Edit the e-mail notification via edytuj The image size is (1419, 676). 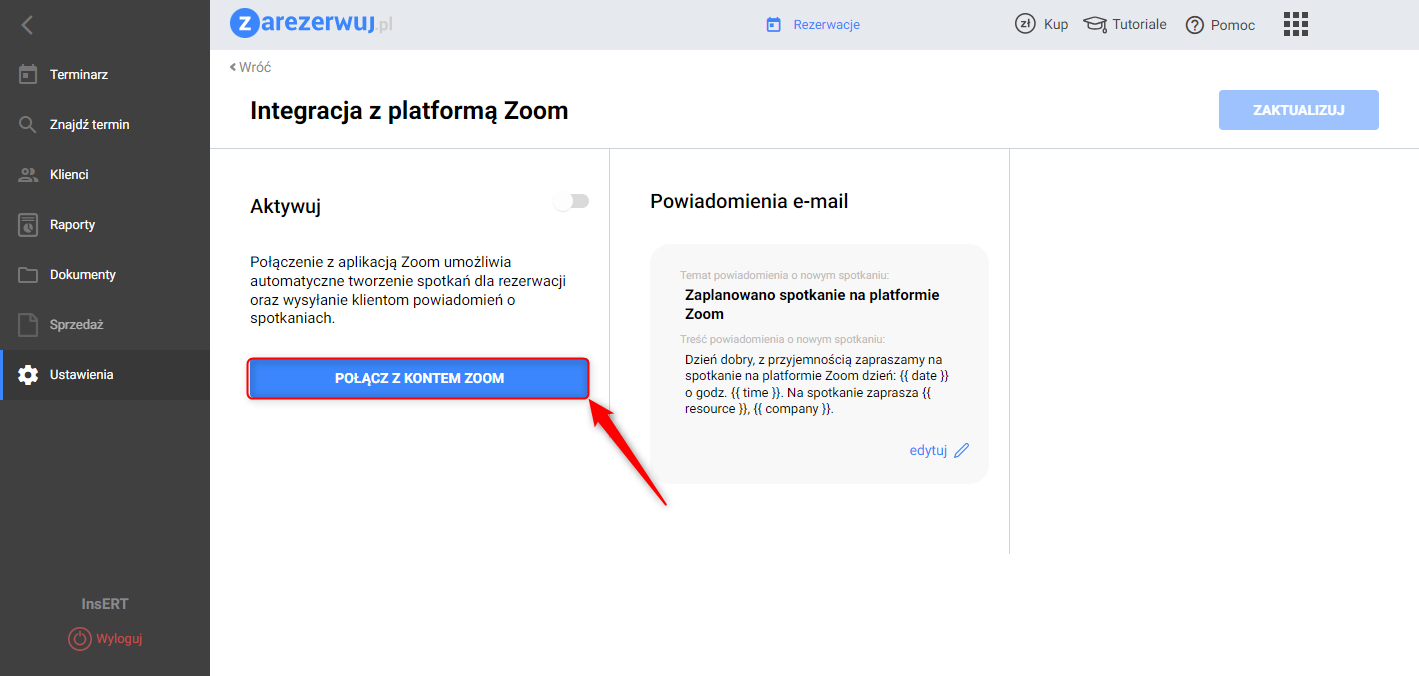938,450
